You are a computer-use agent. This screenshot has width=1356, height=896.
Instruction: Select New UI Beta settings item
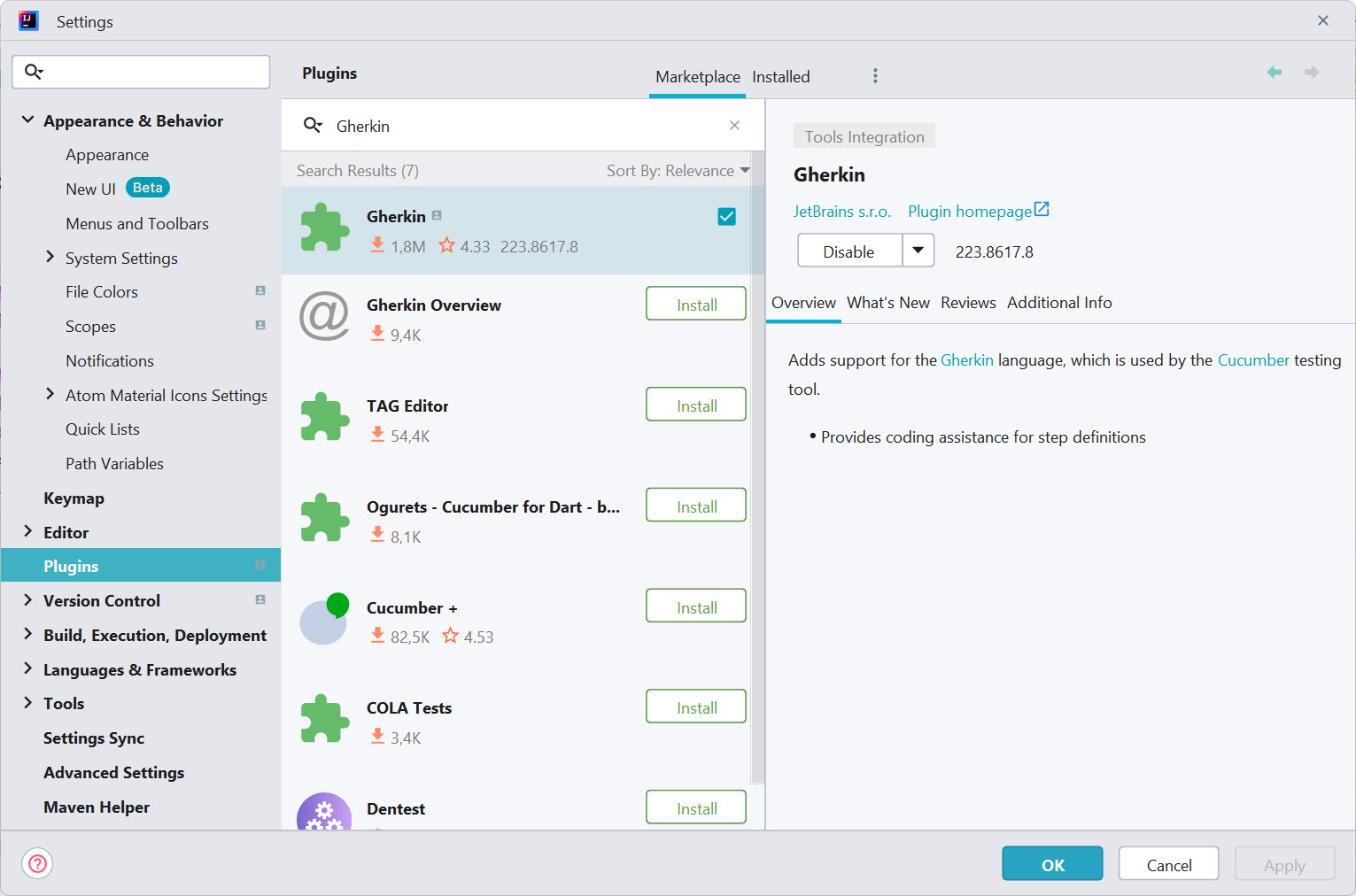(141, 189)
